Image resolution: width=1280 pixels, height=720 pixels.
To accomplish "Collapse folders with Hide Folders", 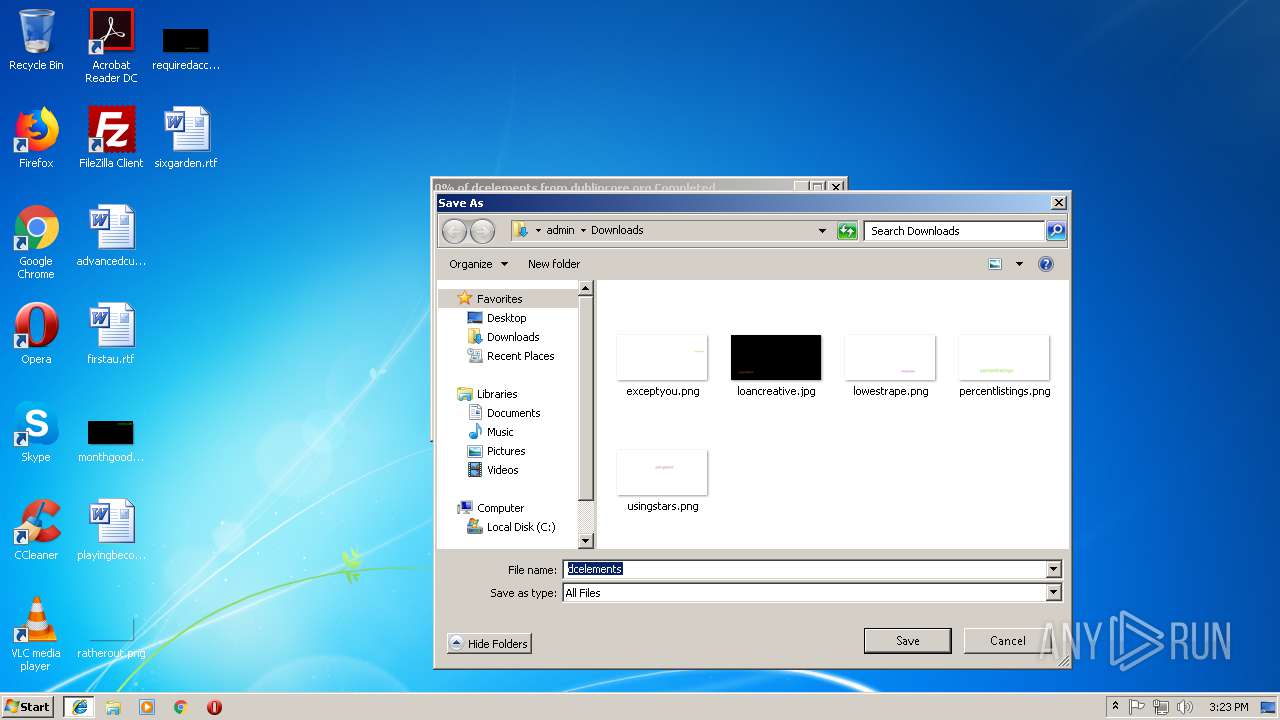I will click(x=489, y=643).
